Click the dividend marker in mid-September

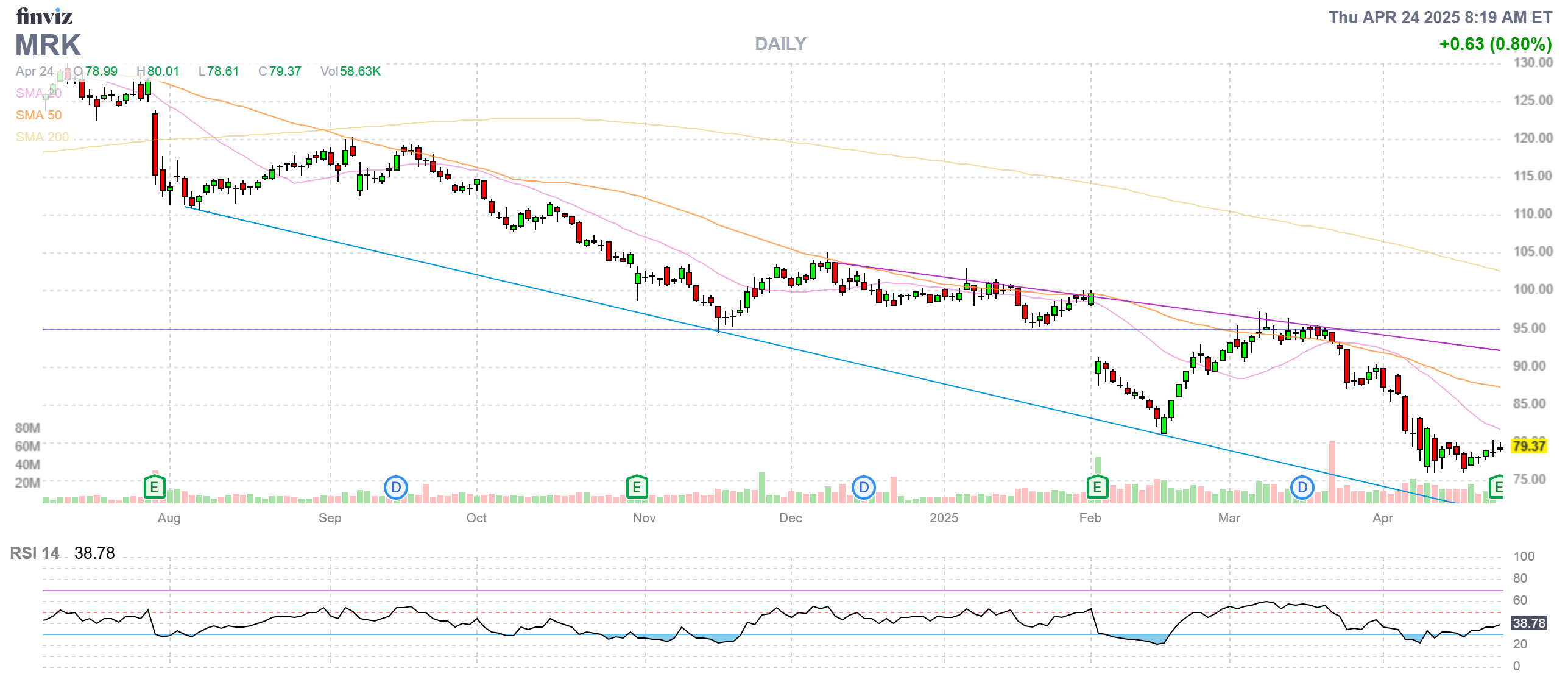[x=396, y=487]
